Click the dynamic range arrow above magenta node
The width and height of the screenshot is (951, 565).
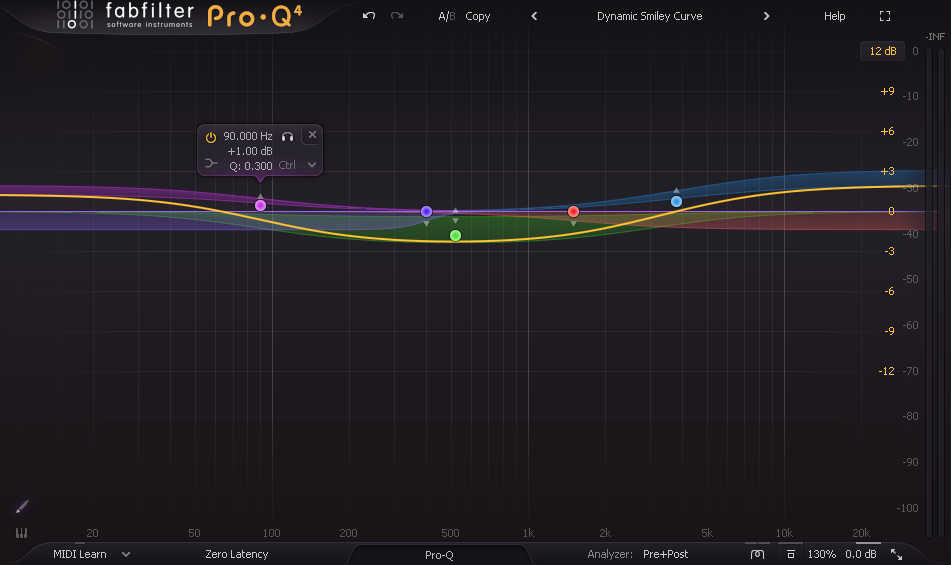[260, 195]
